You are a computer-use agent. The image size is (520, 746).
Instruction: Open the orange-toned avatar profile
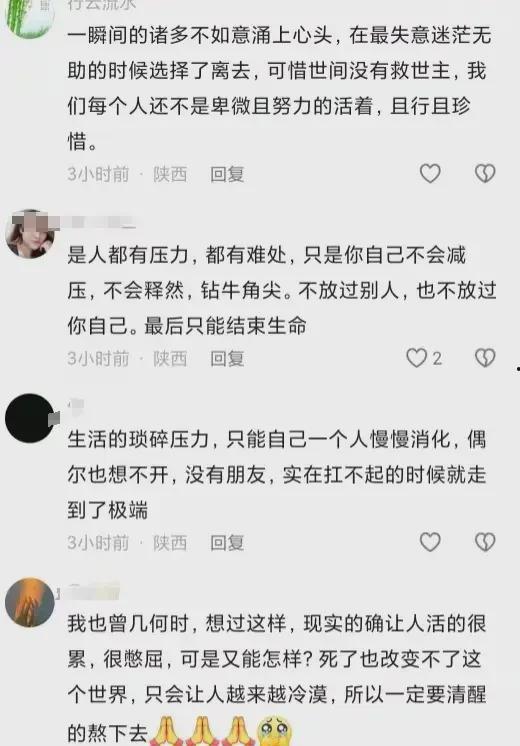29,602
